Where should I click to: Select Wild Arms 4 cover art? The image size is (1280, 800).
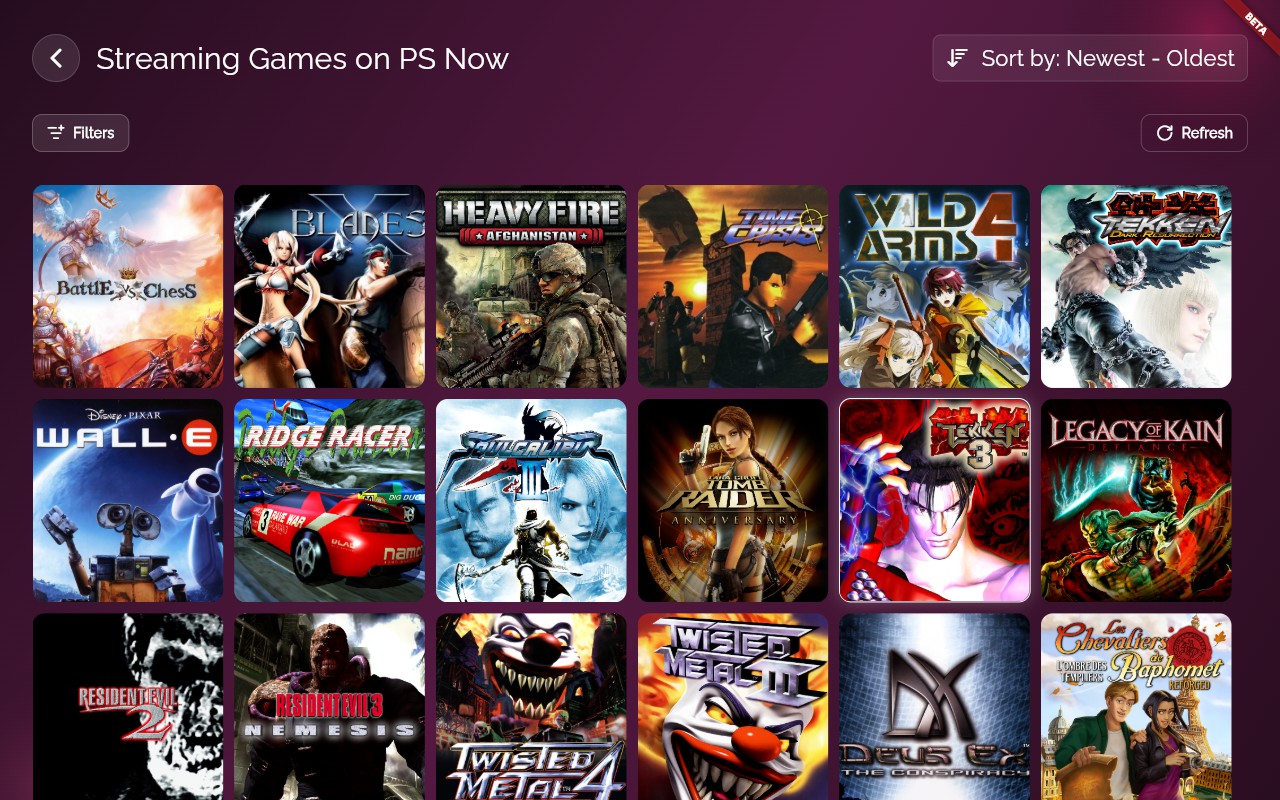[935, 286]
